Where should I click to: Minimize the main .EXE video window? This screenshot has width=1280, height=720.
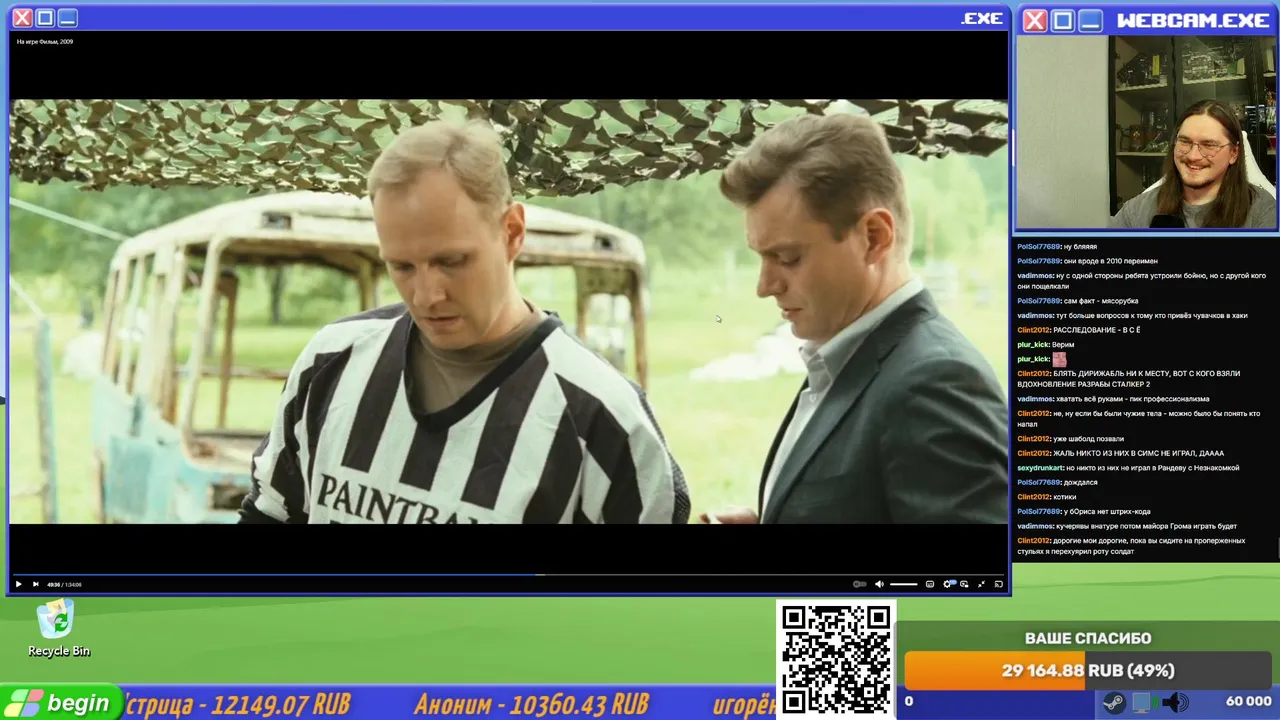(x=68, y=18)
